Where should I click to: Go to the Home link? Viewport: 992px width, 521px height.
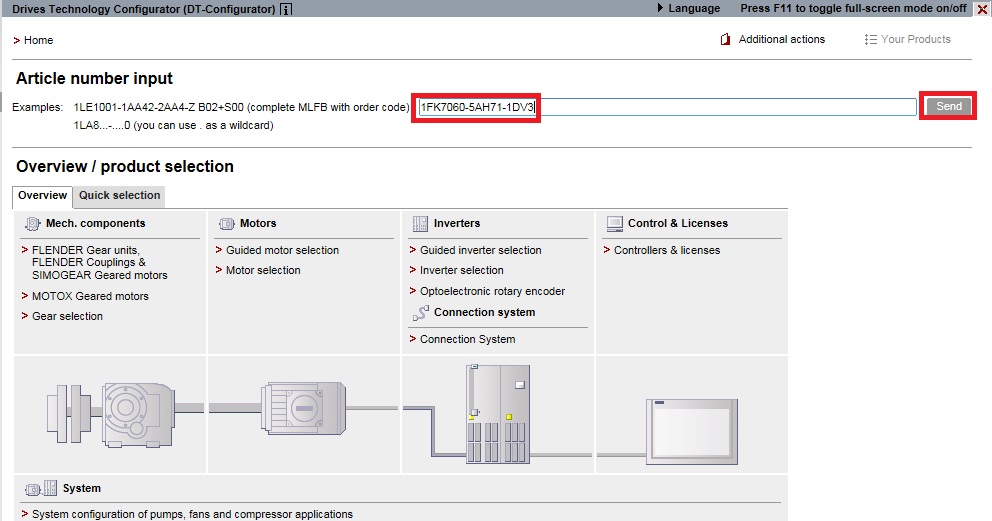pos(38,40)
